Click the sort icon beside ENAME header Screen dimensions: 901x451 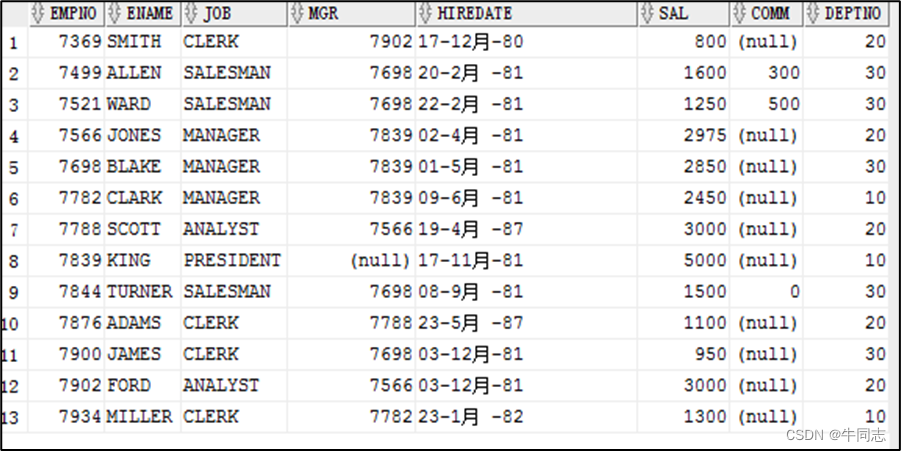[x=114, y=14]
